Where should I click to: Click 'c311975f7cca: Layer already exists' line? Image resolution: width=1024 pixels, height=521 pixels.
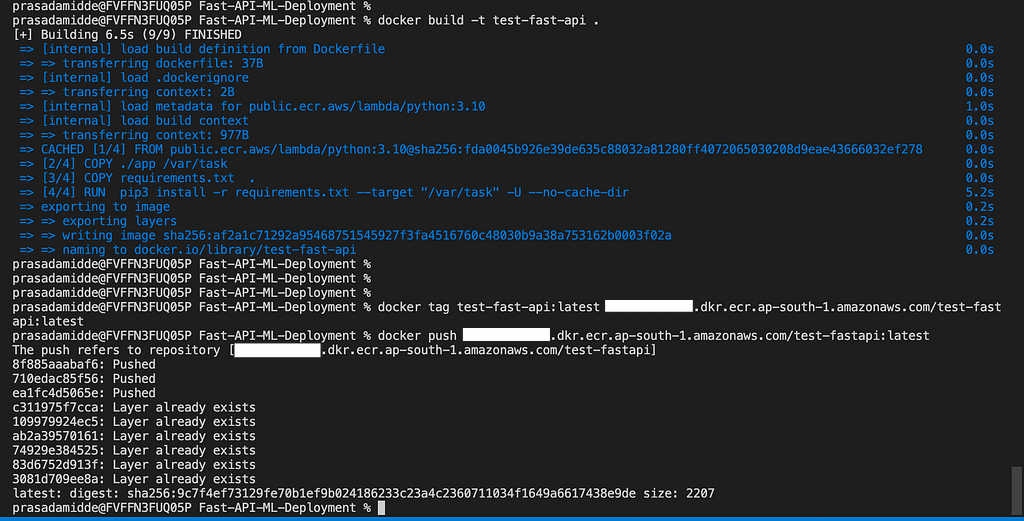(134, 407)
